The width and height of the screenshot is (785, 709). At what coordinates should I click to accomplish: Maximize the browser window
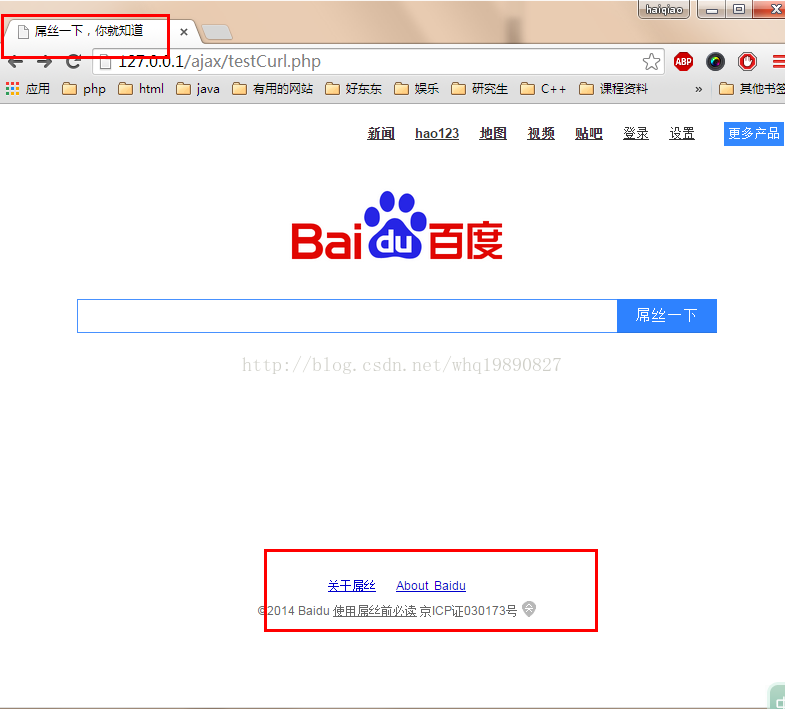pyautogui.click(x=738, y=10)
